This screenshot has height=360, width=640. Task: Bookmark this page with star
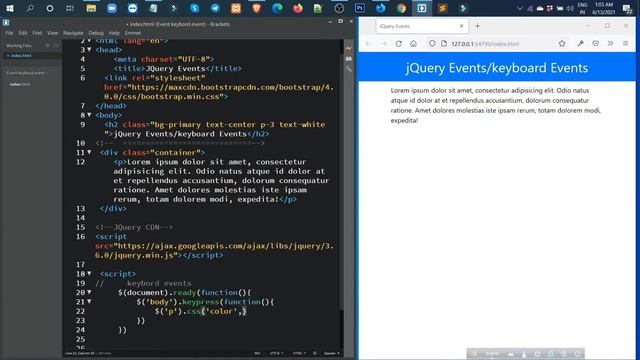click(x=562, y=44)
